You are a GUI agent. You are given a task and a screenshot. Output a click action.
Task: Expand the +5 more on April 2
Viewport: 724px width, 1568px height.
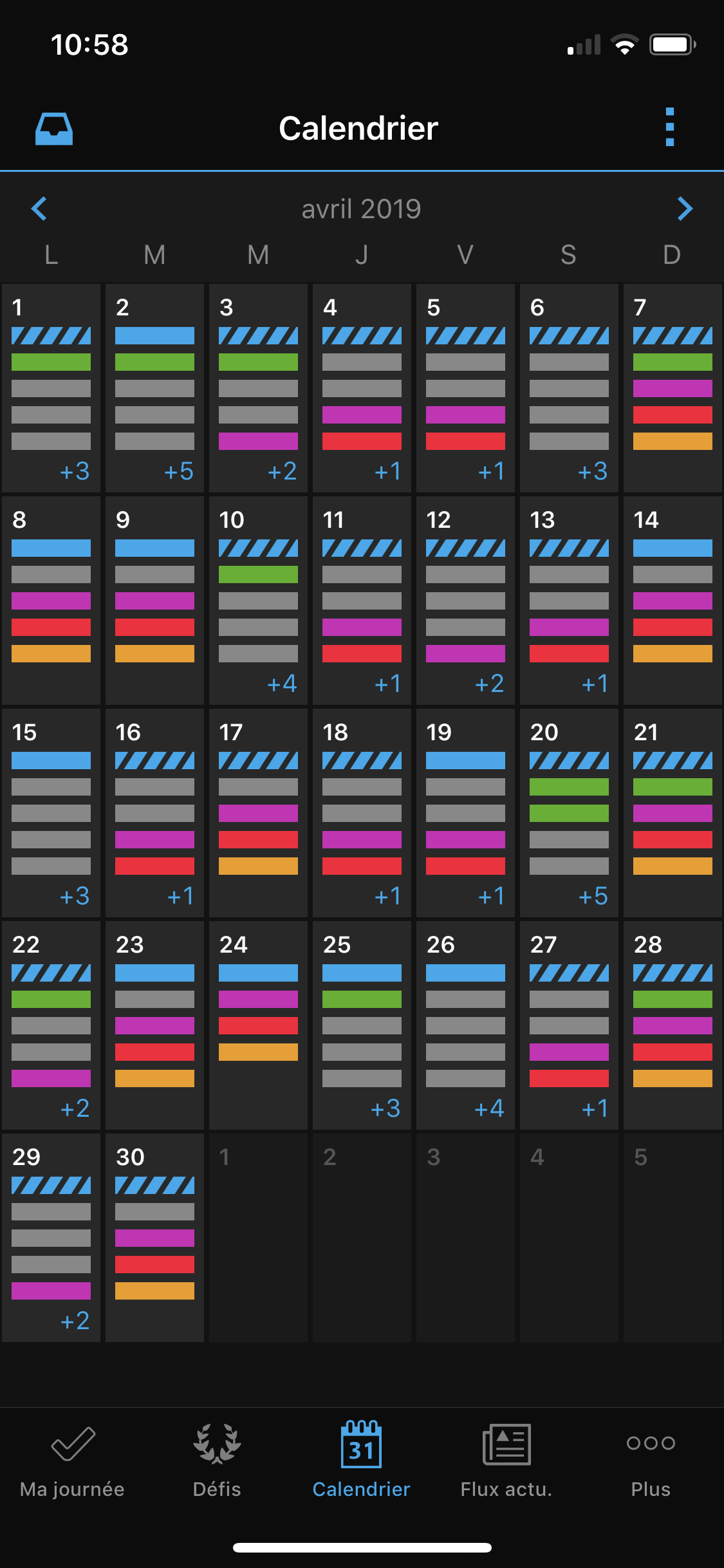[x=178, y=472]
